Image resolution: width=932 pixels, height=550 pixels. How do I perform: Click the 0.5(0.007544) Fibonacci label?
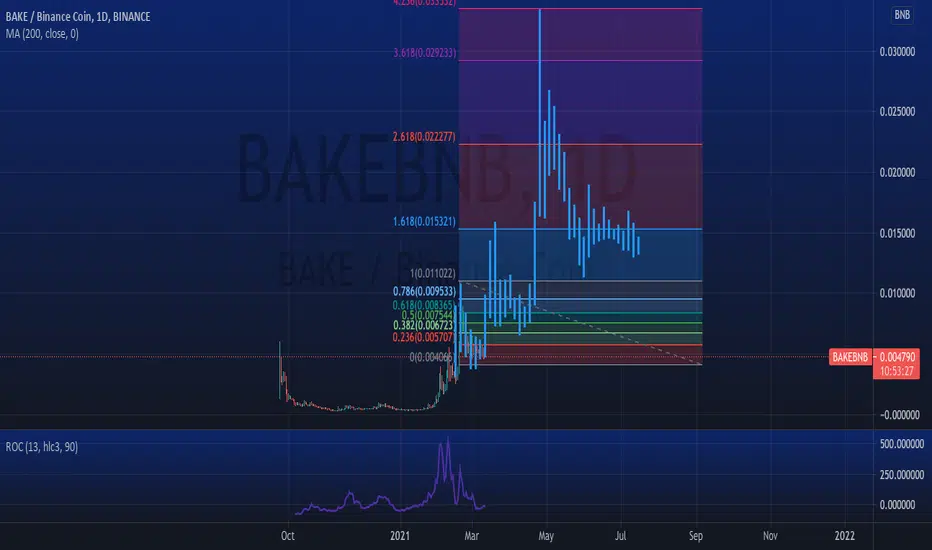click(x=428, y=315)
